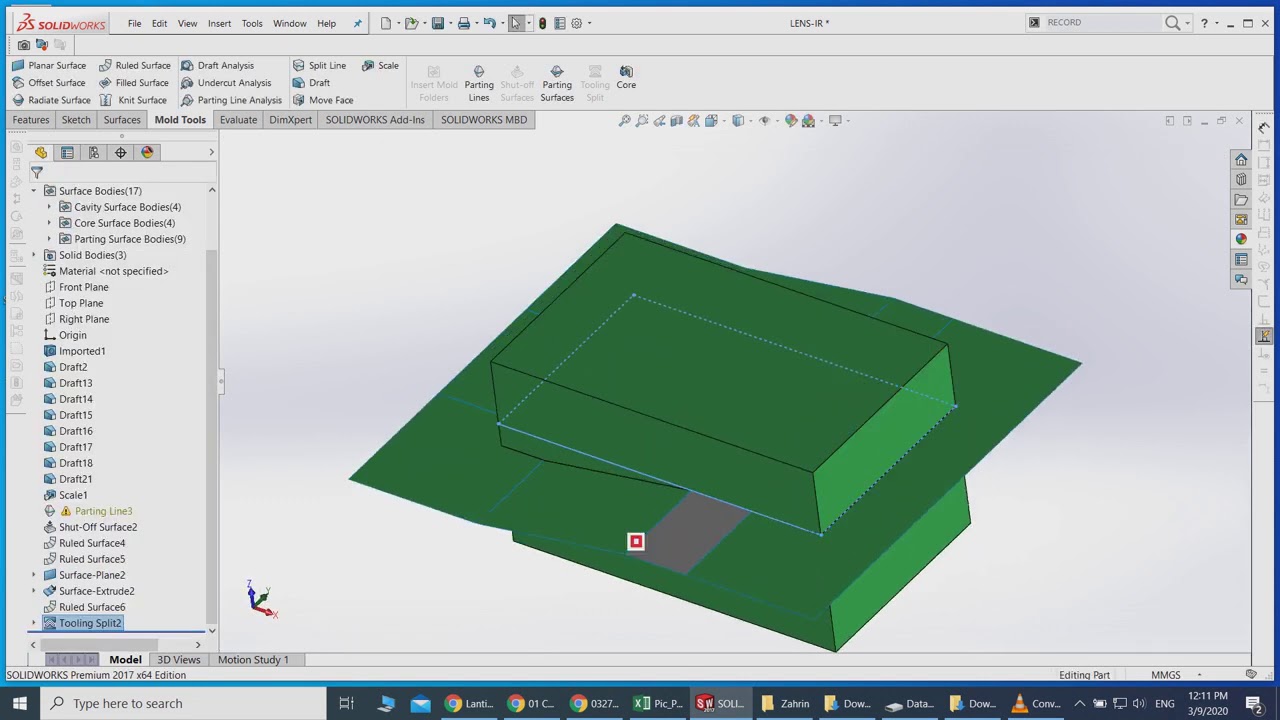Expand Cavity Surface Bodies(4) folder
Screen dimensions: 1280x720
click(49, 207)
